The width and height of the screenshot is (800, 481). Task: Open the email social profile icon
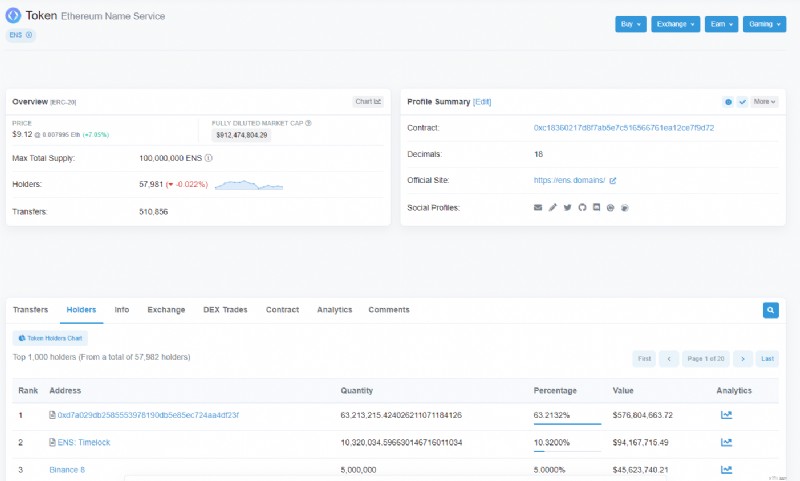coord(538,208)
